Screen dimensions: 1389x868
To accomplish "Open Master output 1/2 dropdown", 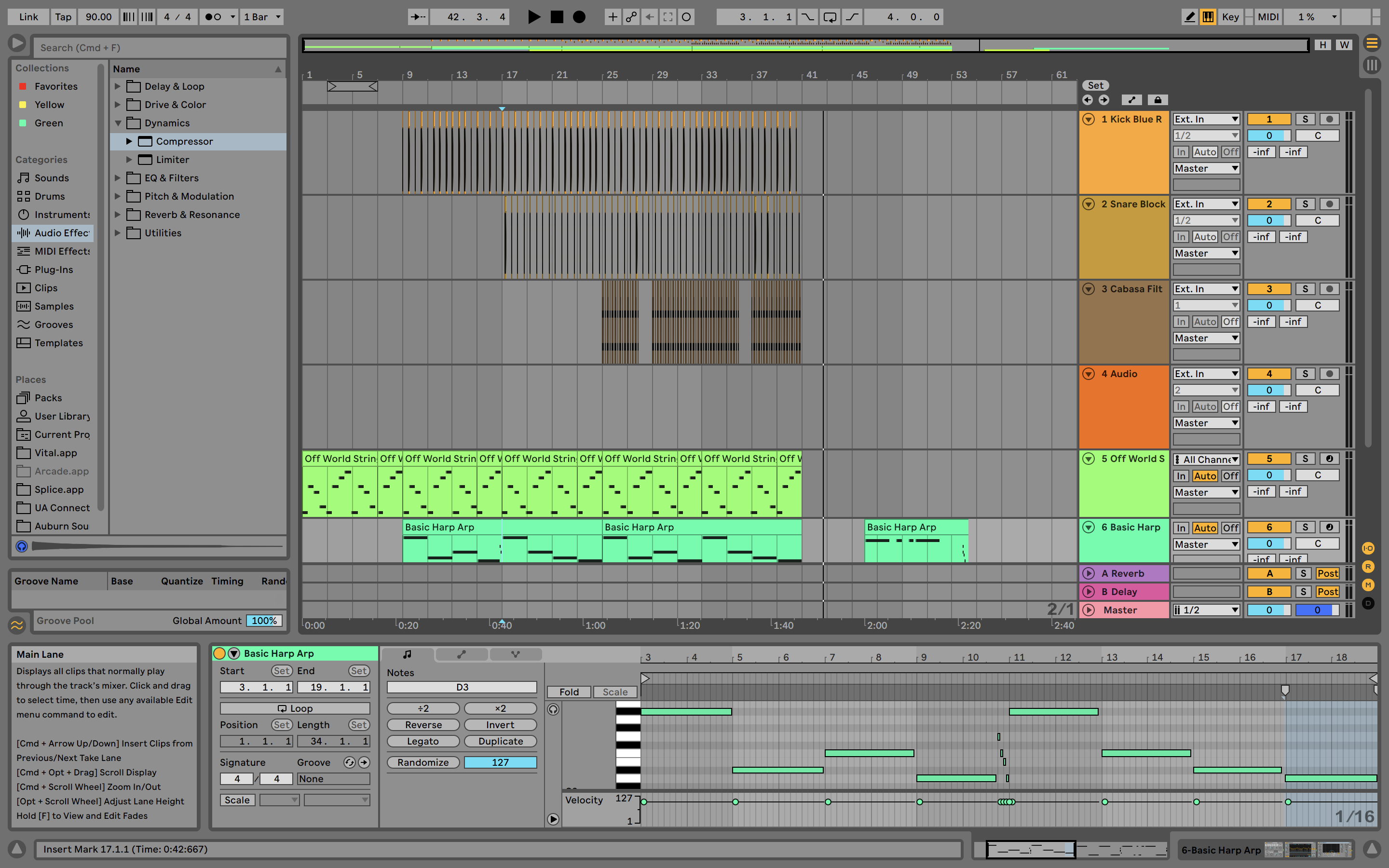I will pos(1206,610).
